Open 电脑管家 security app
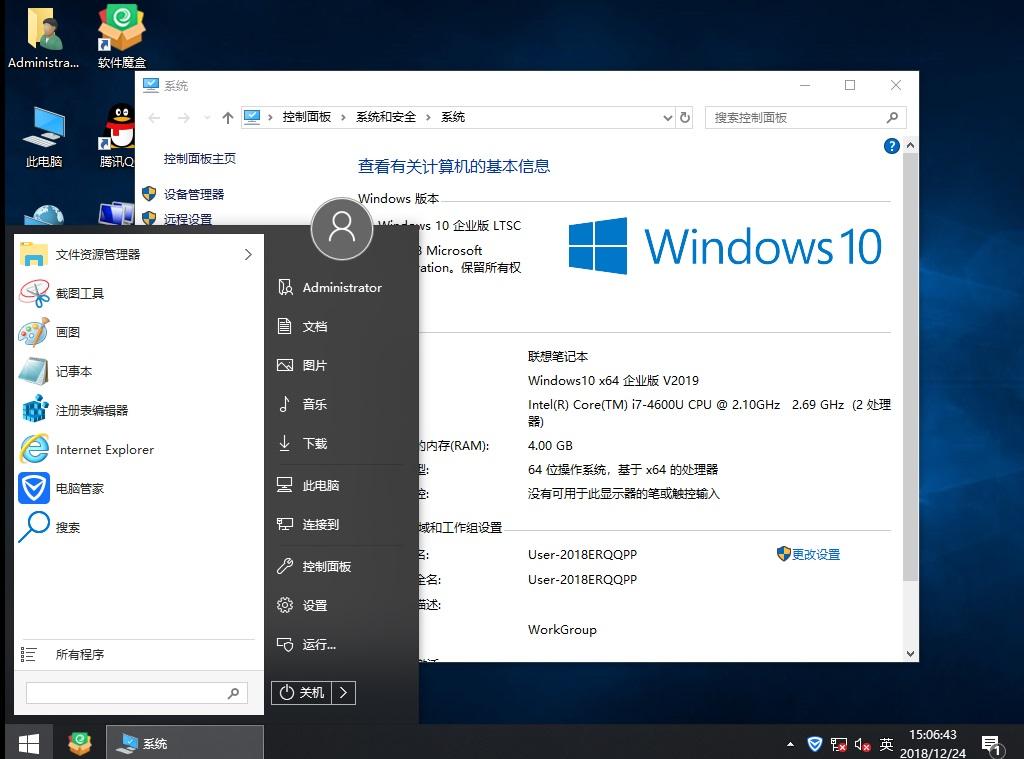Viewport: 1024px width, 759px height. tap(79, 488)
